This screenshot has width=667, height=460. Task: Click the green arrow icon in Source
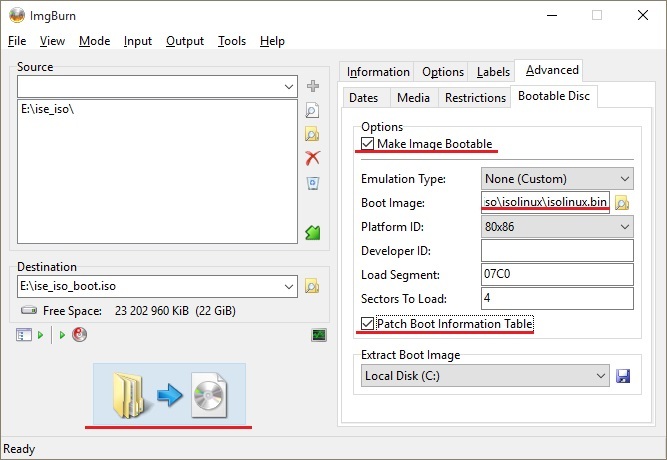click(313, 232)
